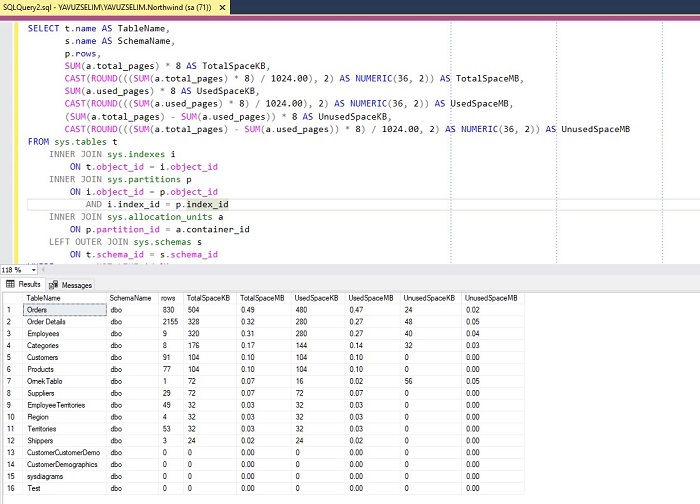Click the TotalSpaceMB column header
The width and height of the screenshot is (700, 504).
pyautogui.click(x=262, y=298)
